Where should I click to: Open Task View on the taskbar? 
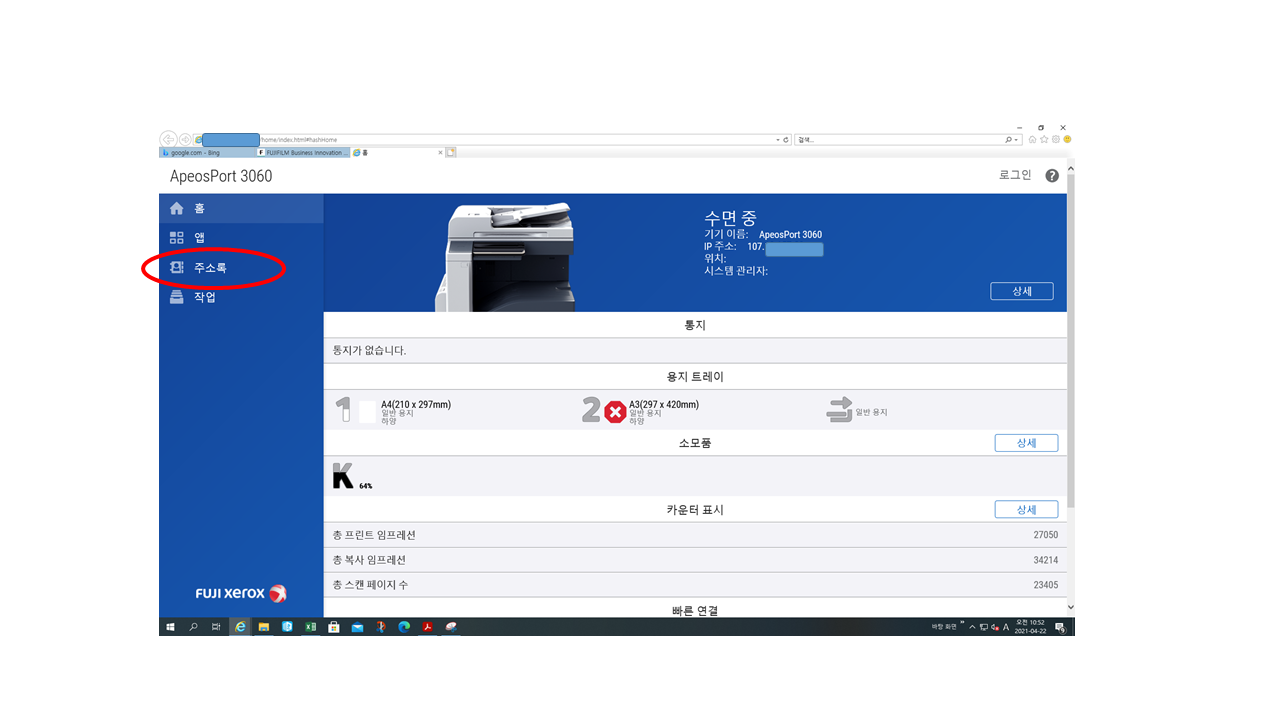coord(216,627)
